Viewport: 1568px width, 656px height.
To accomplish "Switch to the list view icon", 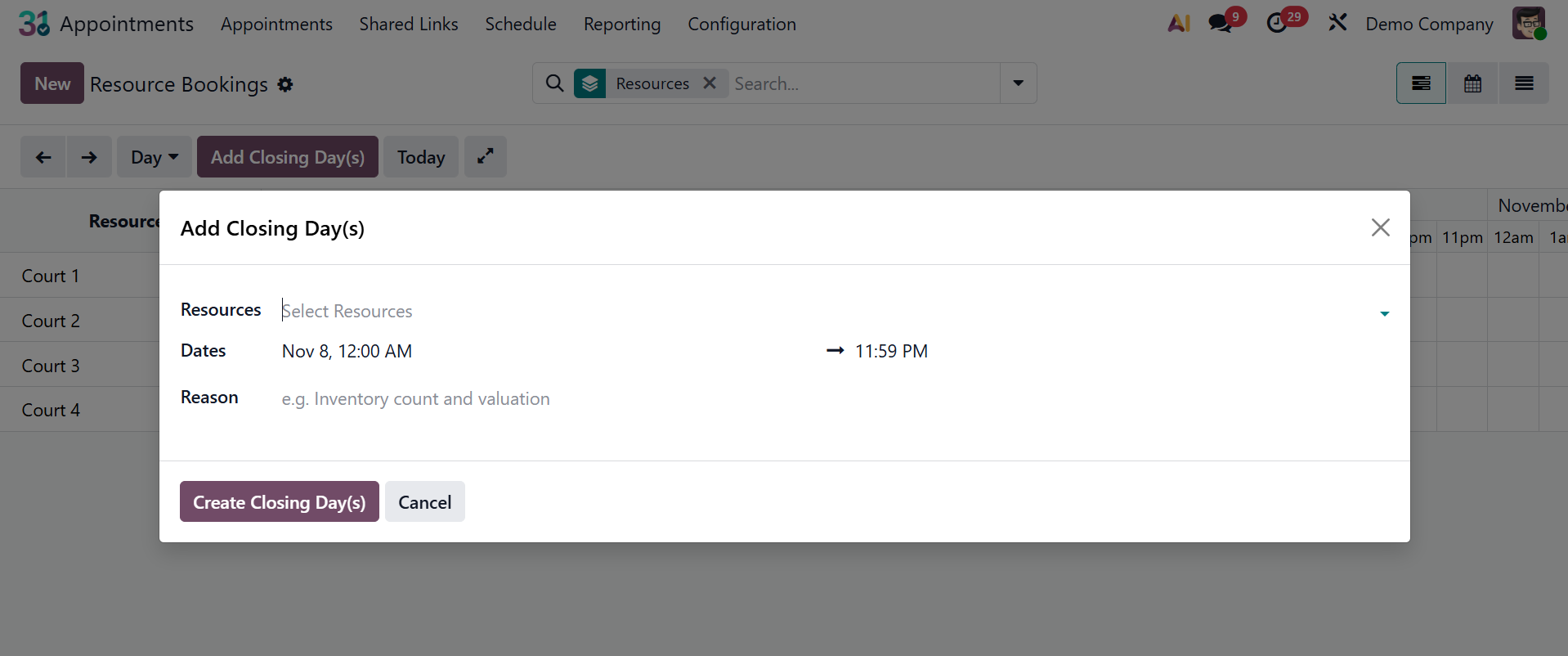I will coord(1524,83).
